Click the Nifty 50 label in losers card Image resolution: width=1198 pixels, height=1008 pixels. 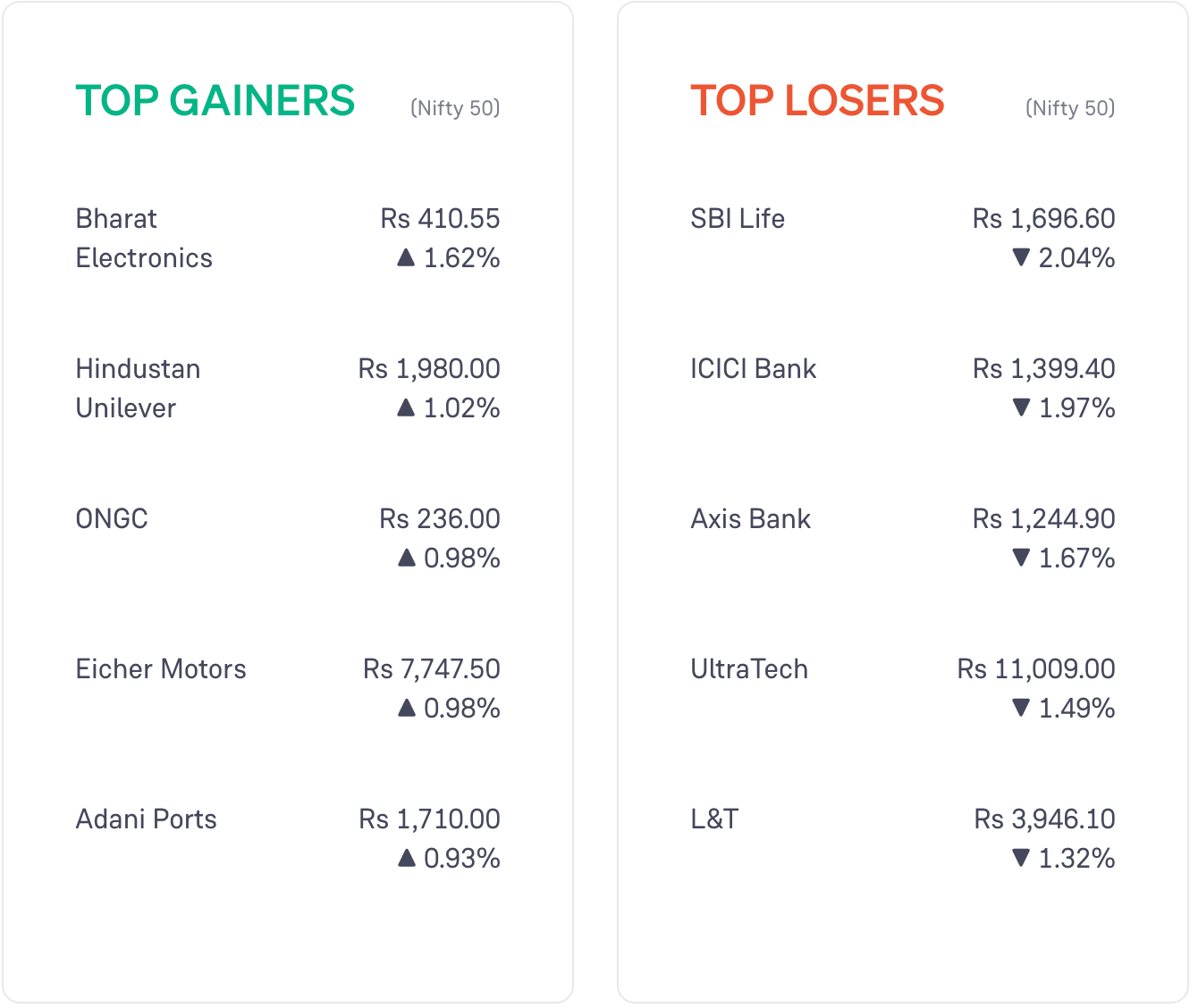(1070, 108)
